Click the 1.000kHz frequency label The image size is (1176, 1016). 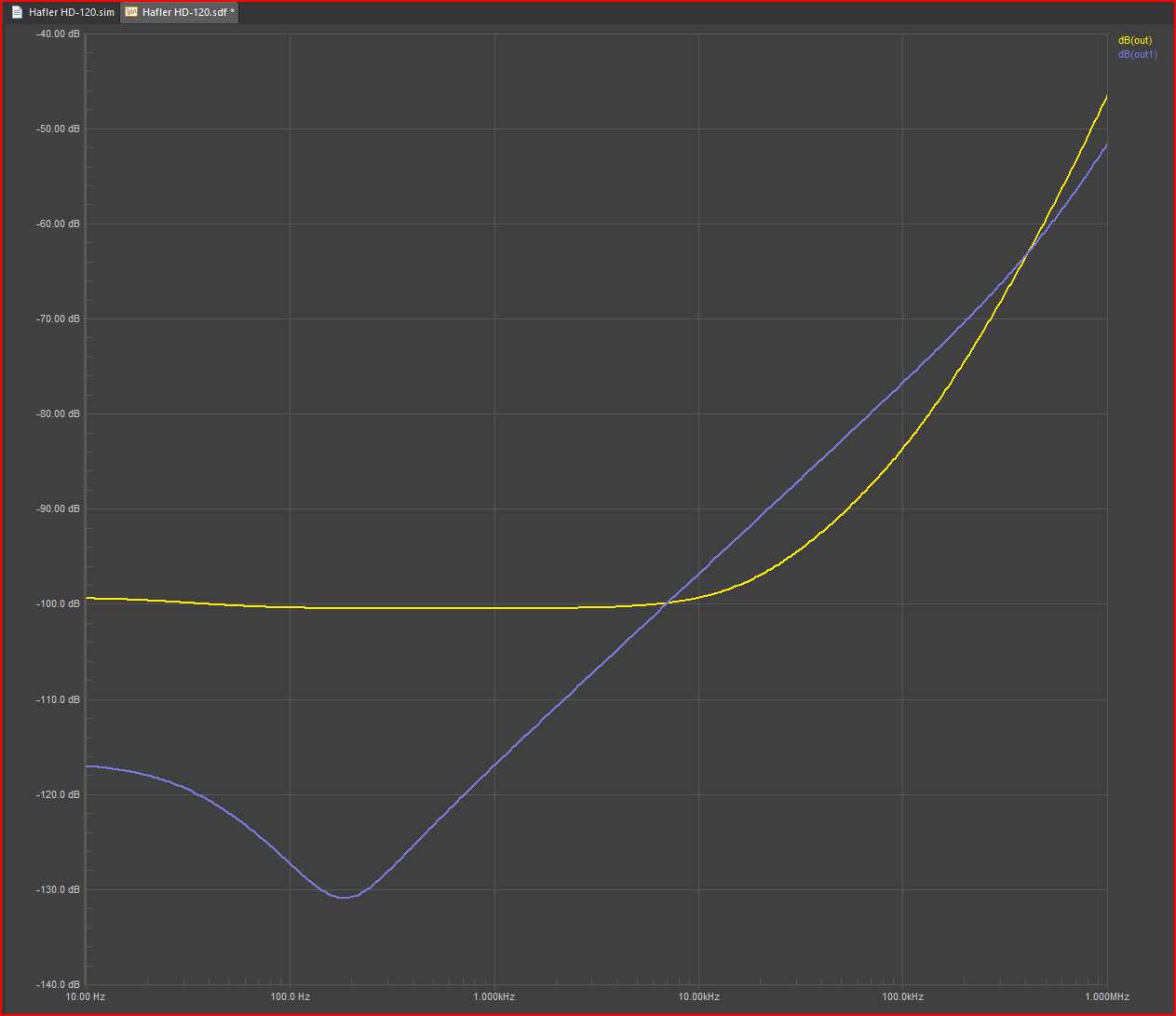[x=494, y=996]
